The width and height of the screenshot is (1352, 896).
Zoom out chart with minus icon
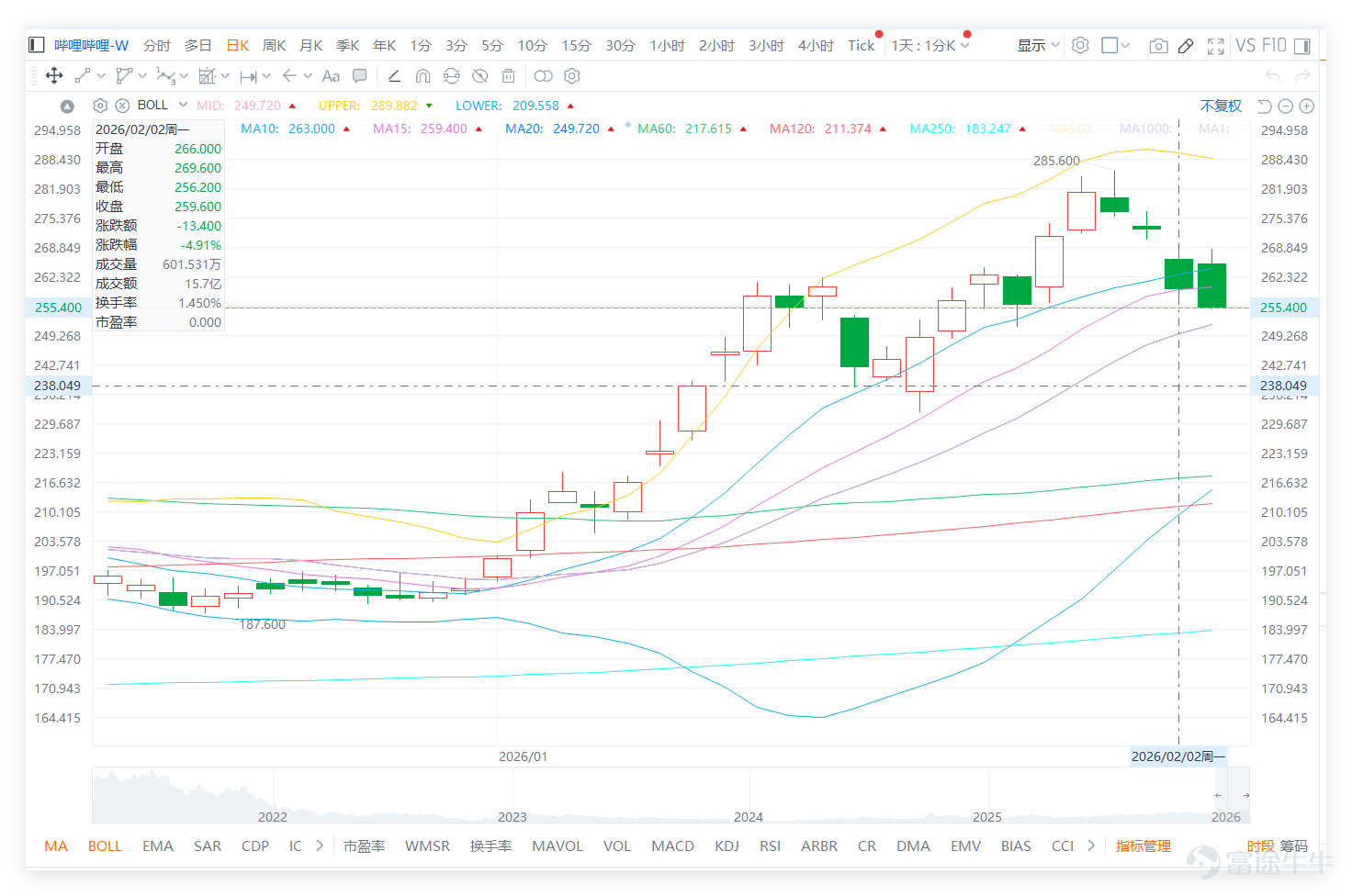click(1286, 106)
